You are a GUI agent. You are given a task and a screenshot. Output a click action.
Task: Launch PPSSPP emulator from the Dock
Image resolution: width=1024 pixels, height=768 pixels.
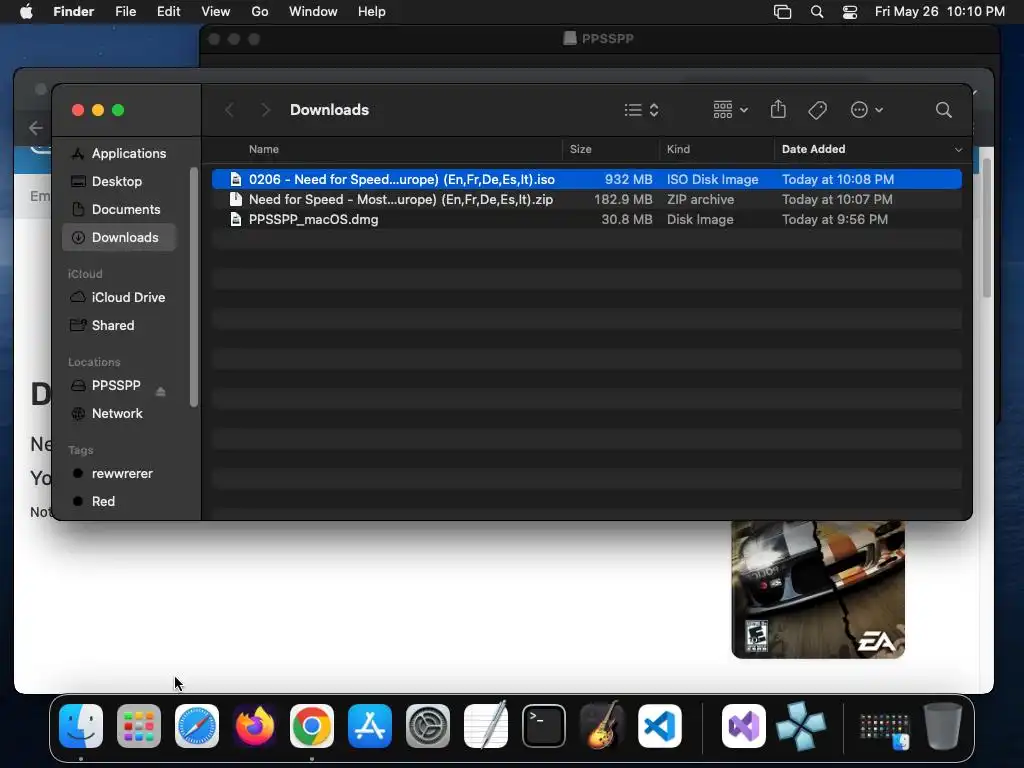tap(801, 726)
